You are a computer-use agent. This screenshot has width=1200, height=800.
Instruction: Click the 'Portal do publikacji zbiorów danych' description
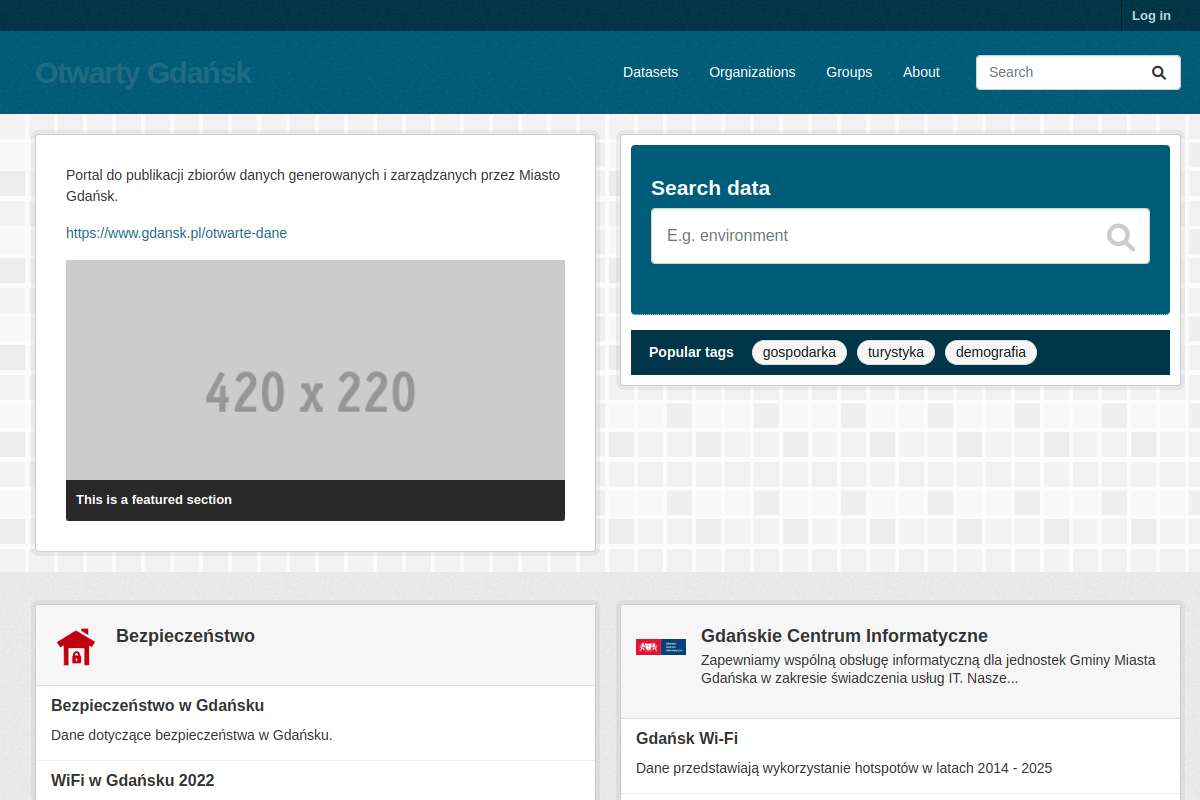[x=313, y=185]
